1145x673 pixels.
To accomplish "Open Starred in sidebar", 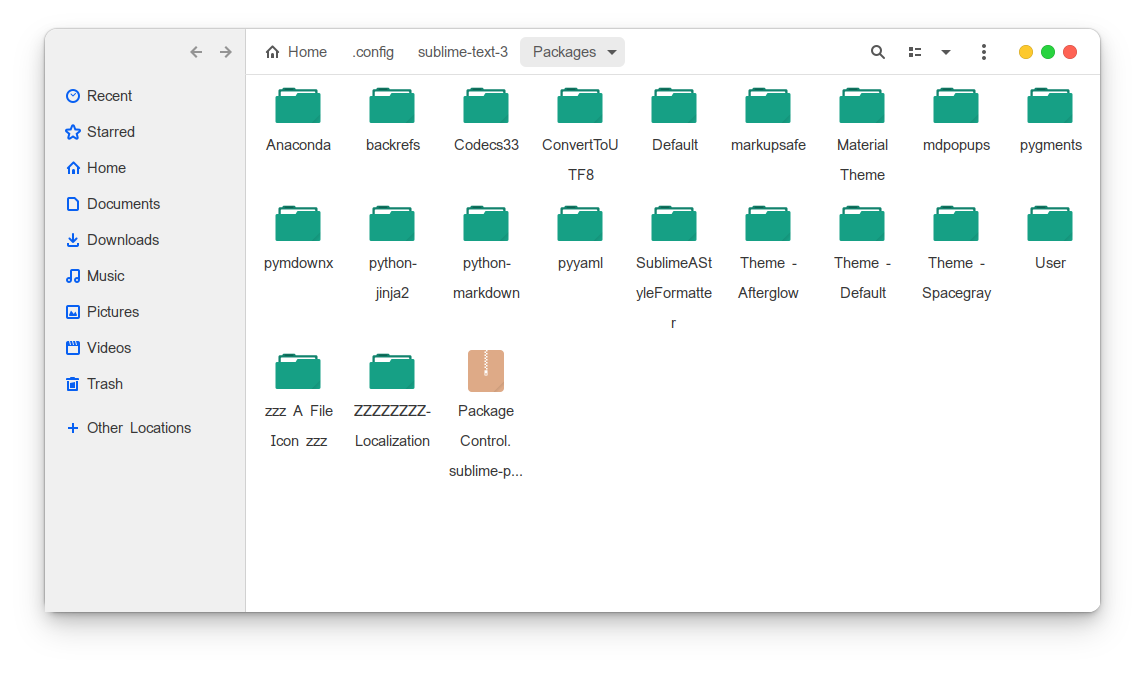I will [x=100, y=131].
